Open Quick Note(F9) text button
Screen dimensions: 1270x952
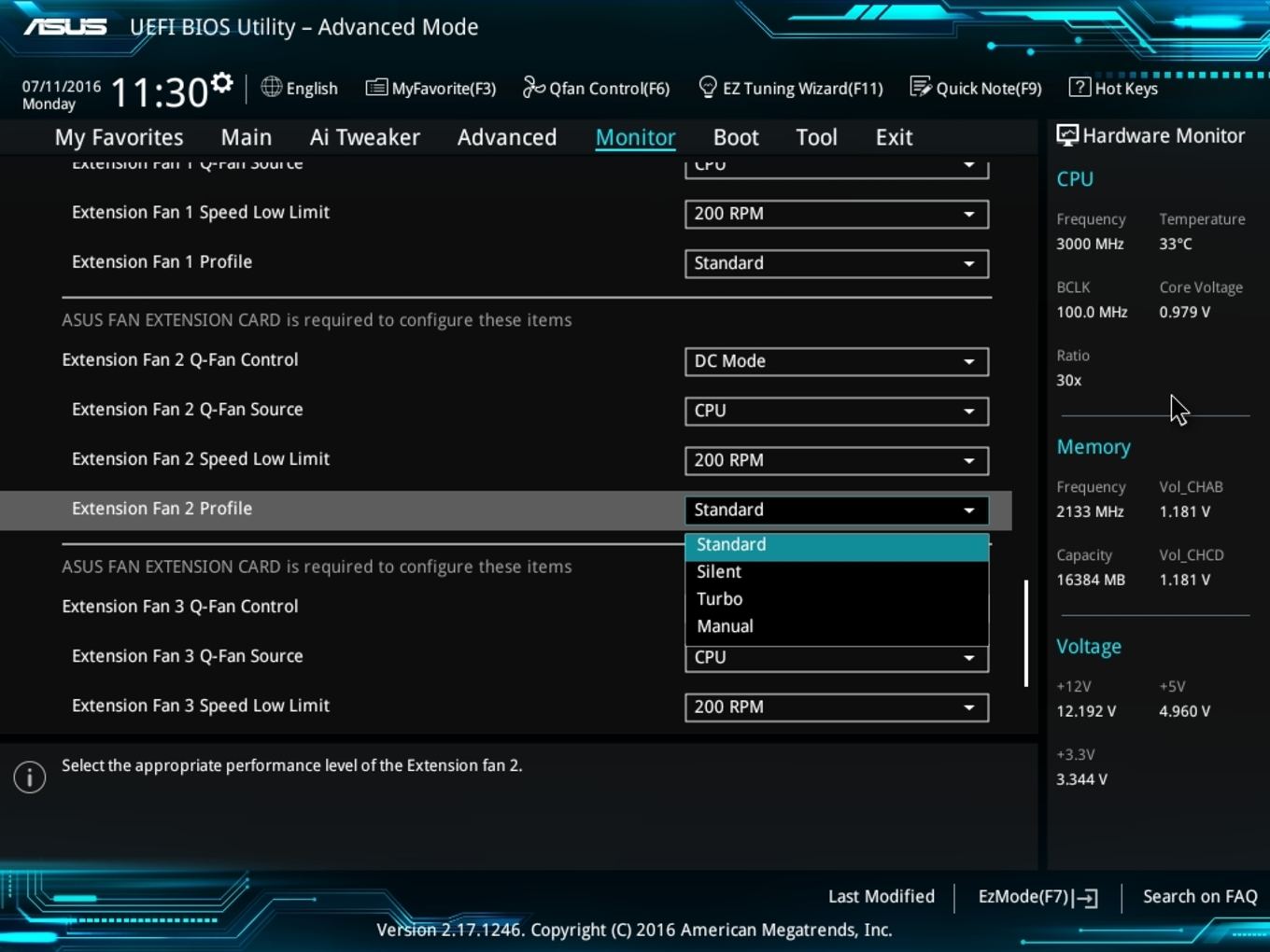[x=989, y=89]
